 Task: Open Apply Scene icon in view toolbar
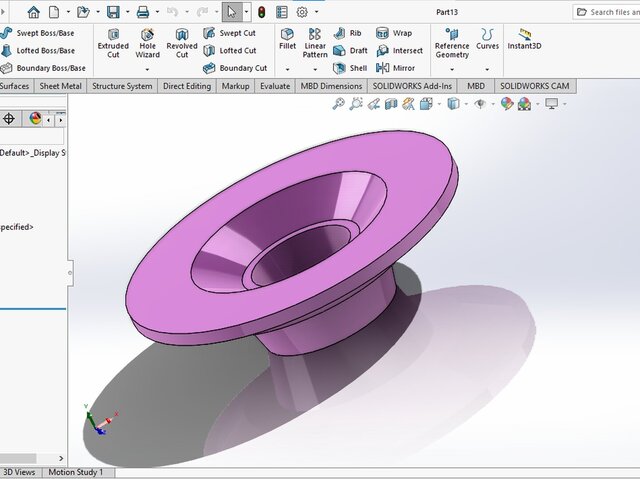[524, 104]
